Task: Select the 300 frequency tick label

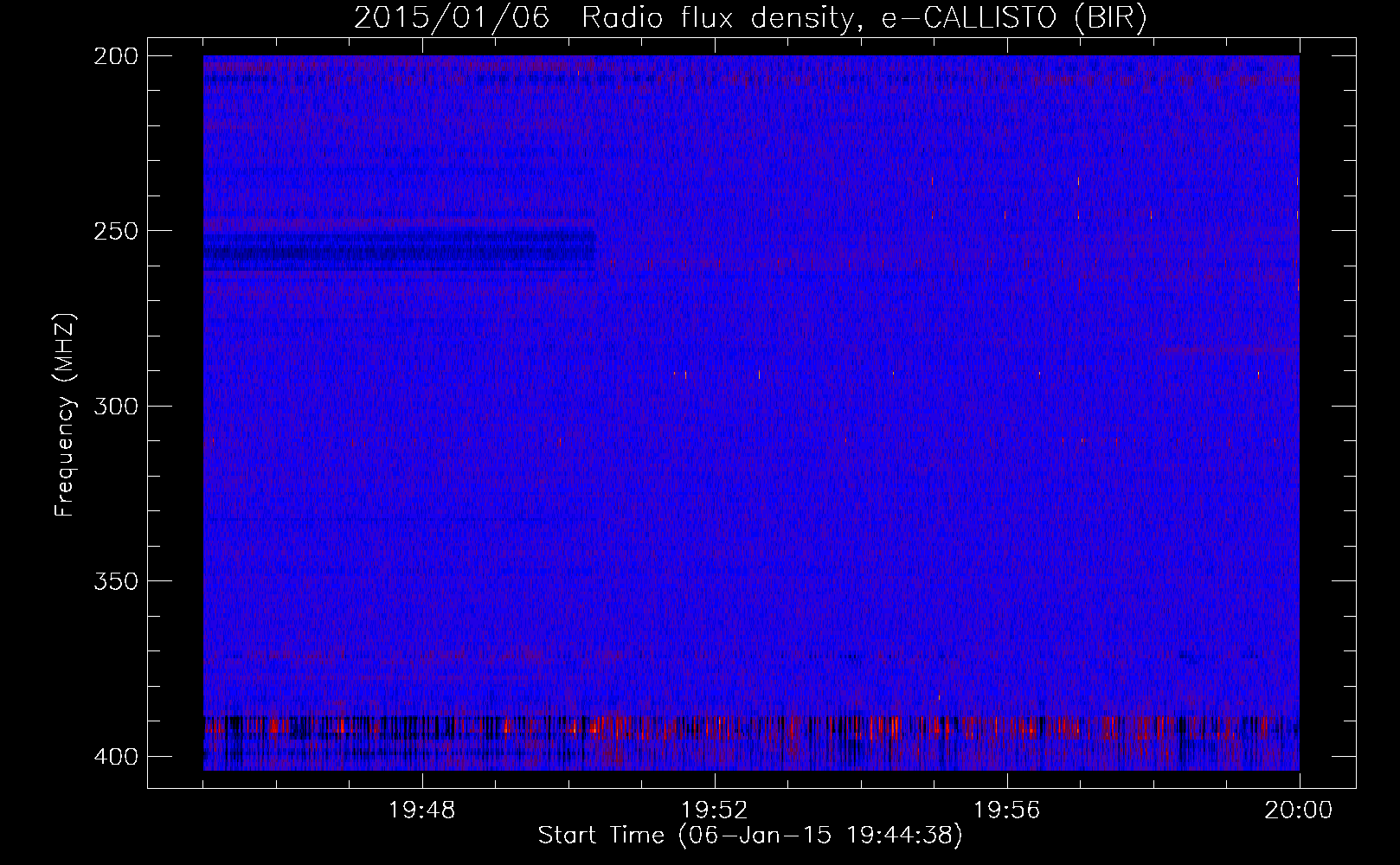Action: click(x=116, y=406)
